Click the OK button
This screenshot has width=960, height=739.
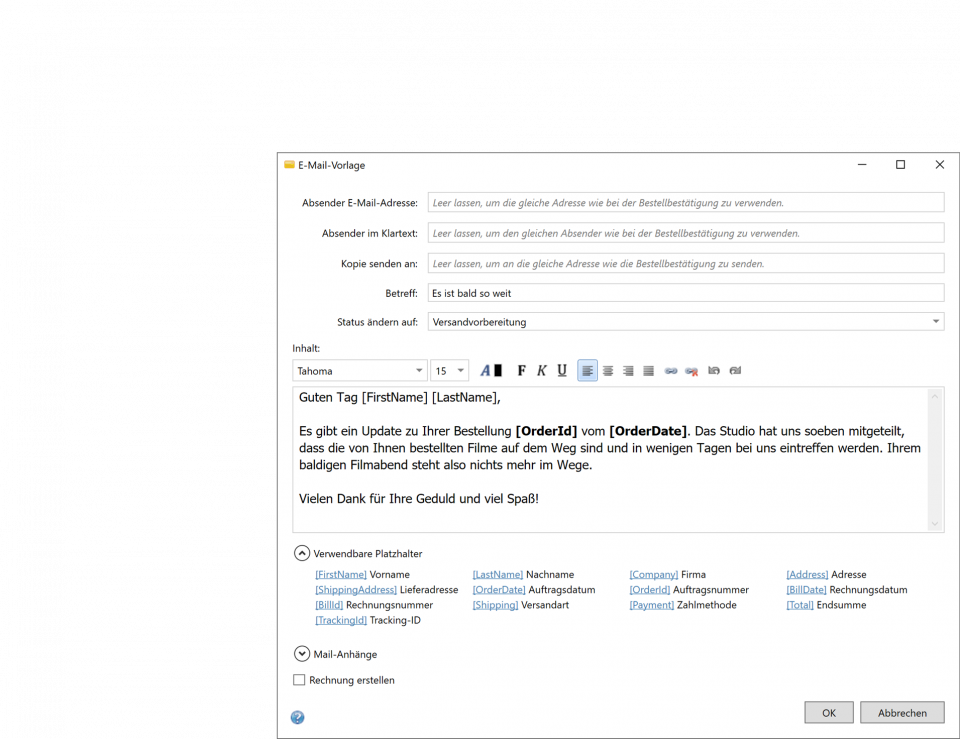click(829, 713)
